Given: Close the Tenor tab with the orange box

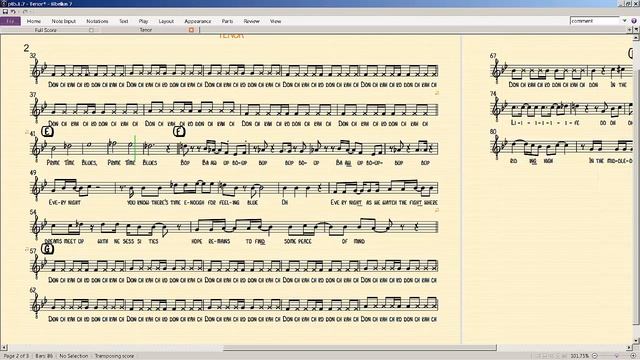Looking at the screenshot, I should tap(191, 30).
